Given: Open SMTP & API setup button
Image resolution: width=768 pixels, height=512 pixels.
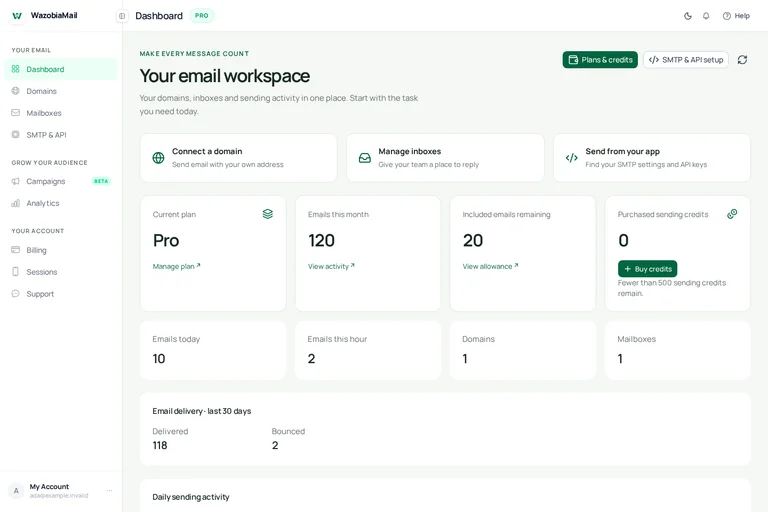Looking at the screenshot, I should [686, 60].
